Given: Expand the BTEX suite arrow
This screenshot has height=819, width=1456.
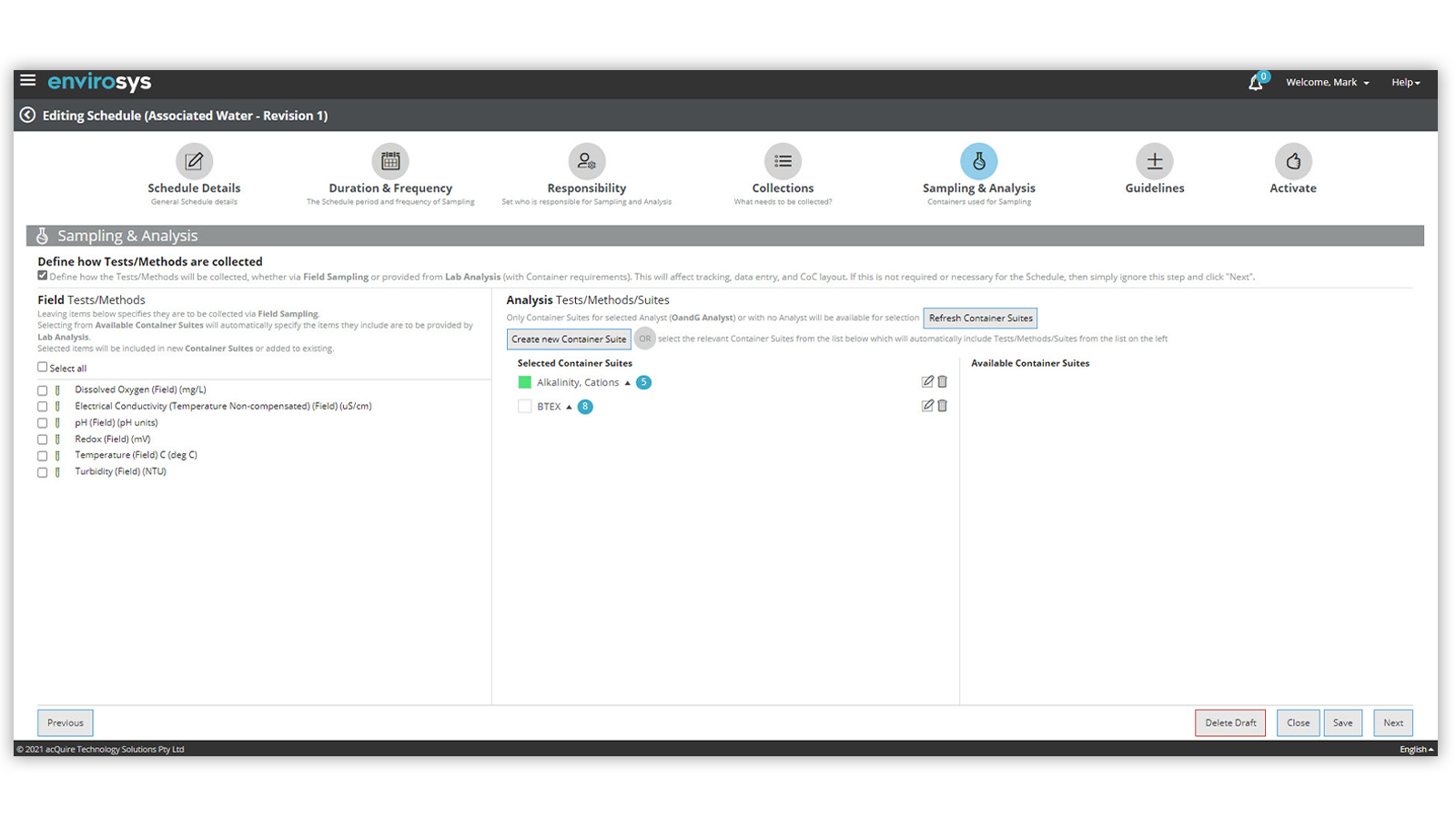Looking at the screenshot, I should (x=569, y=407).
